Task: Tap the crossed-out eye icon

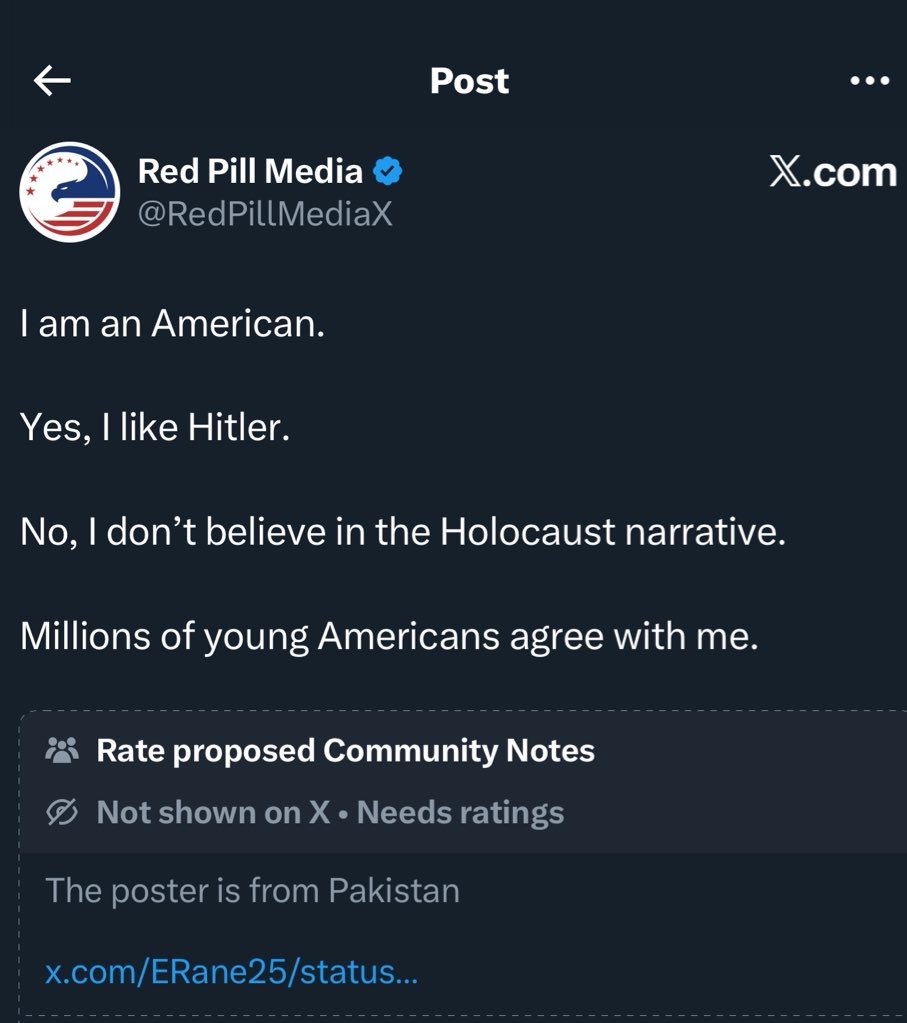Action: click(x=62, y=812)
